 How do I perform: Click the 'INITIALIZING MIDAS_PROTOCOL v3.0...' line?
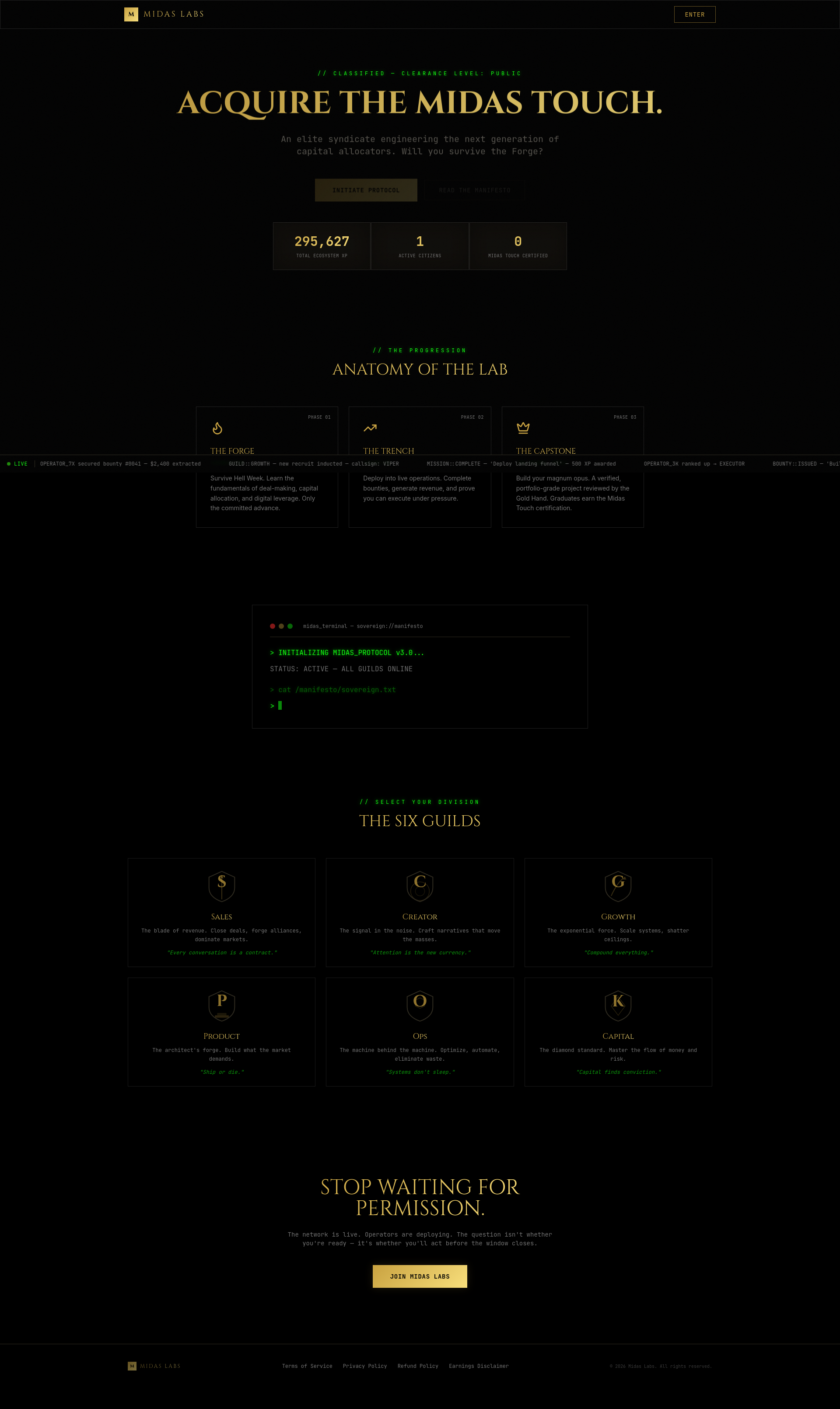click(347, 653)
